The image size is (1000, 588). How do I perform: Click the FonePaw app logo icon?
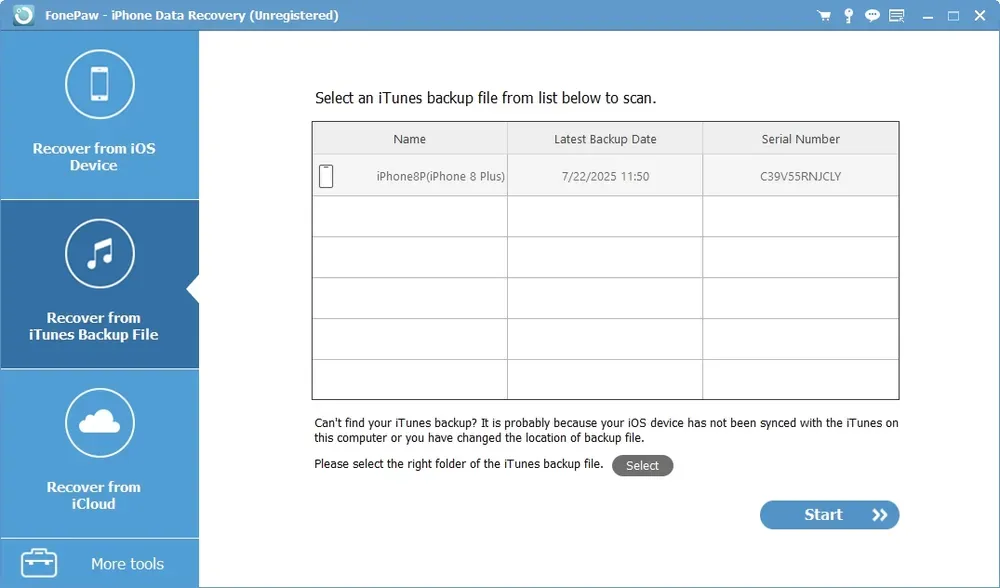(23, 16)
